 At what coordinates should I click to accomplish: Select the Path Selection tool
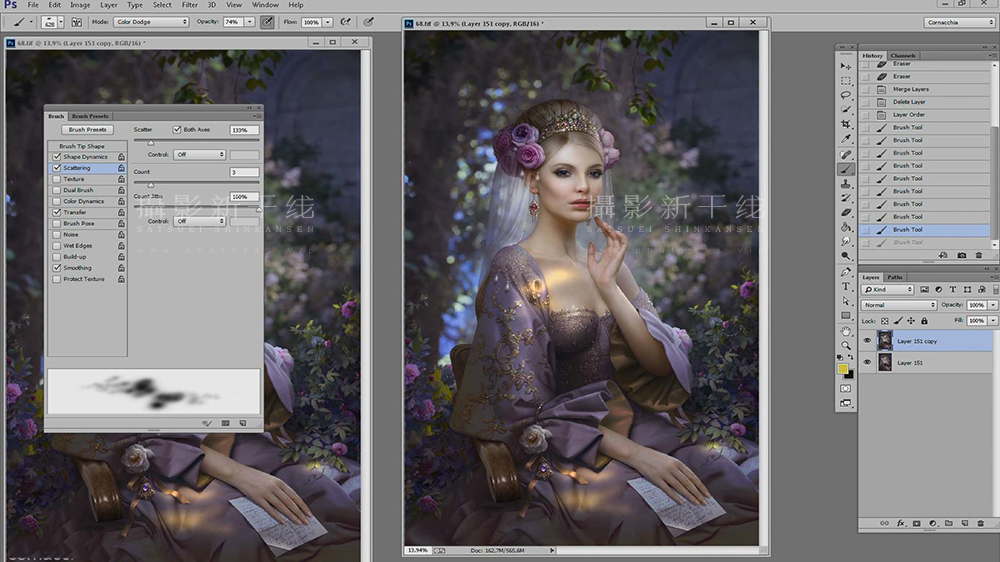(x=846, y=301)
